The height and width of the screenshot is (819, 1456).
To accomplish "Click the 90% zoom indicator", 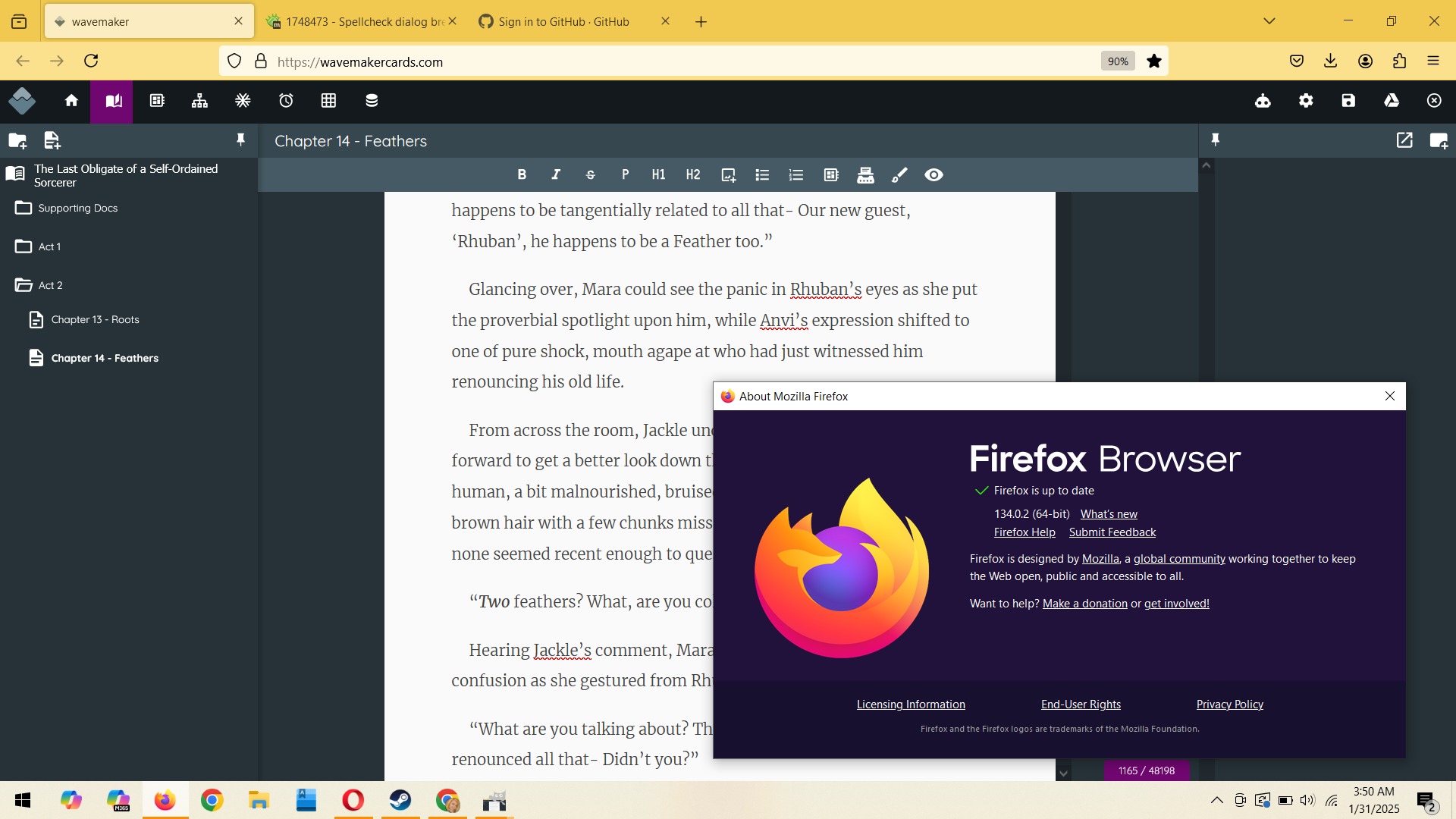I will tap(1118, 61).
